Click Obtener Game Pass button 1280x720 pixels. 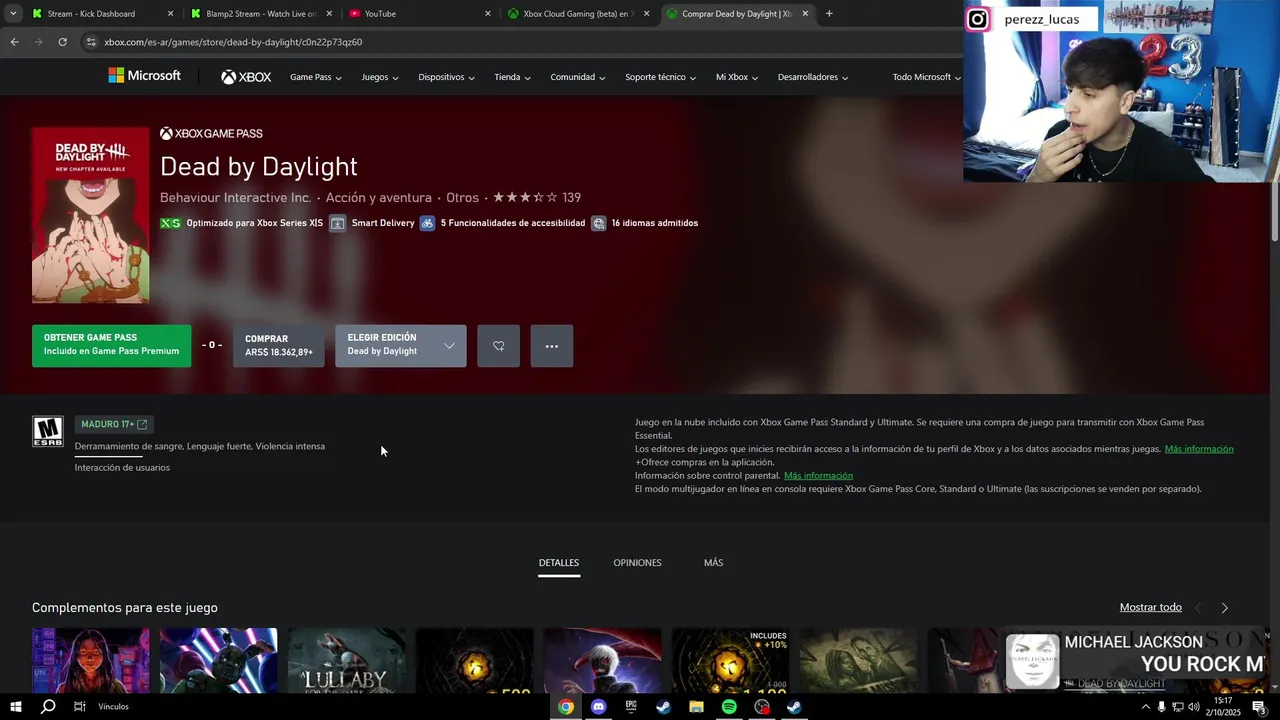[x=111, y=346]
